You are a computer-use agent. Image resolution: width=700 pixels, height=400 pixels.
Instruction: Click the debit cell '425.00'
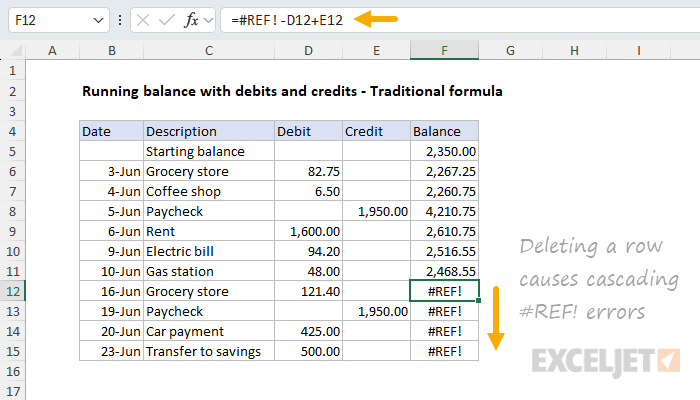click(308, 331)
